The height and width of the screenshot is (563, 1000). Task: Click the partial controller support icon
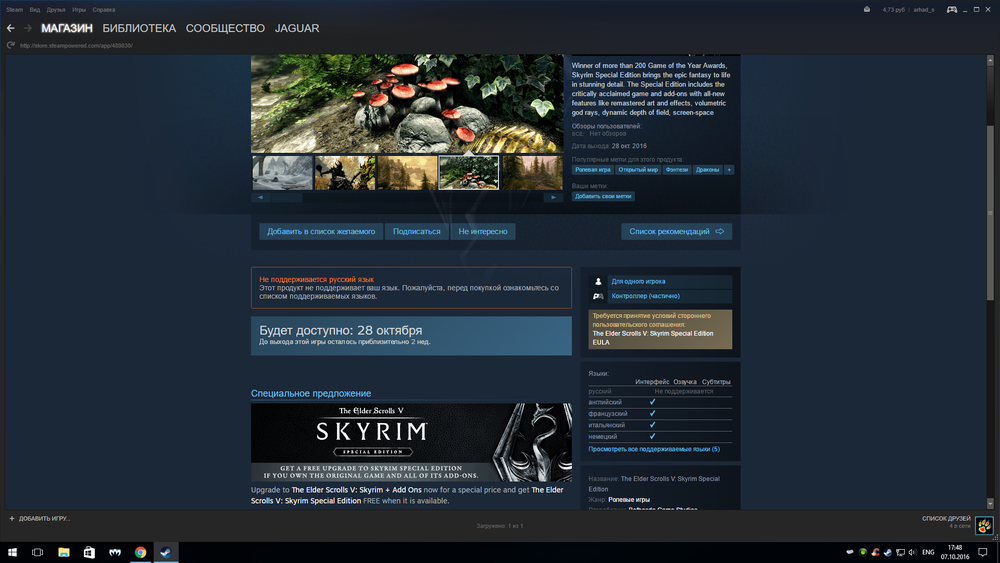pos(598,296)
